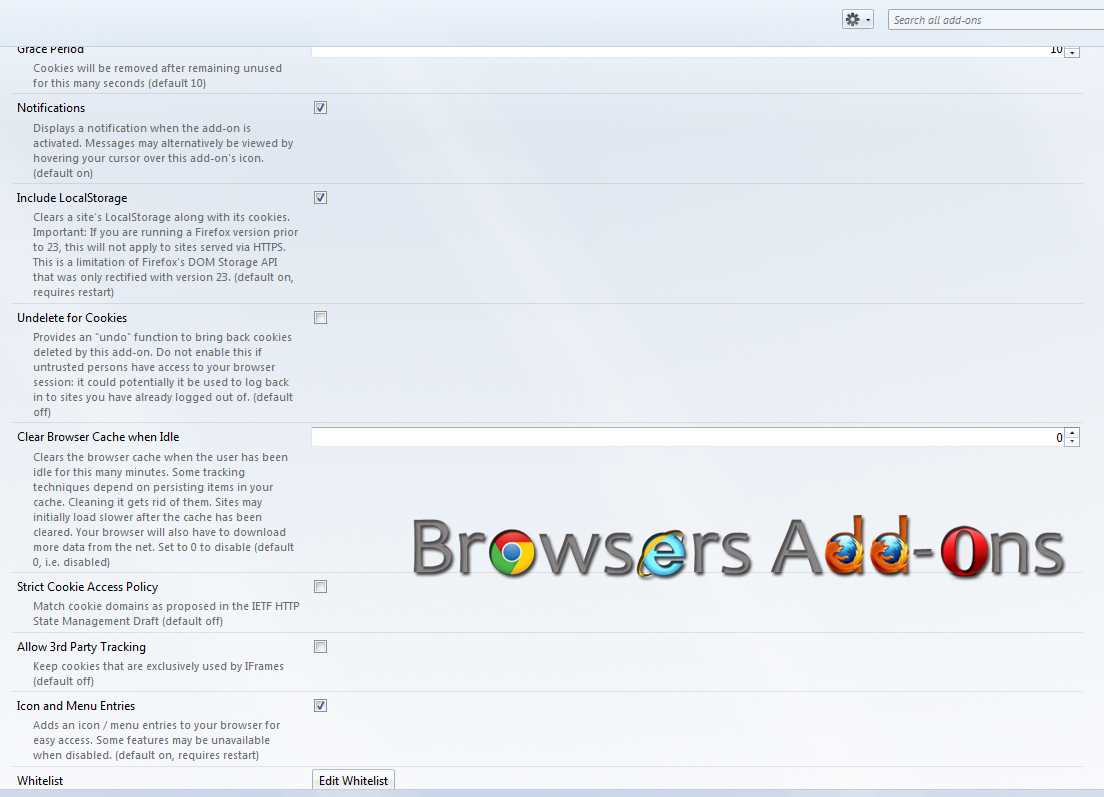Disable the Notifications checkbox
Screen dimensions: 1104x797
pyautogui.click(x=320, y=107)
